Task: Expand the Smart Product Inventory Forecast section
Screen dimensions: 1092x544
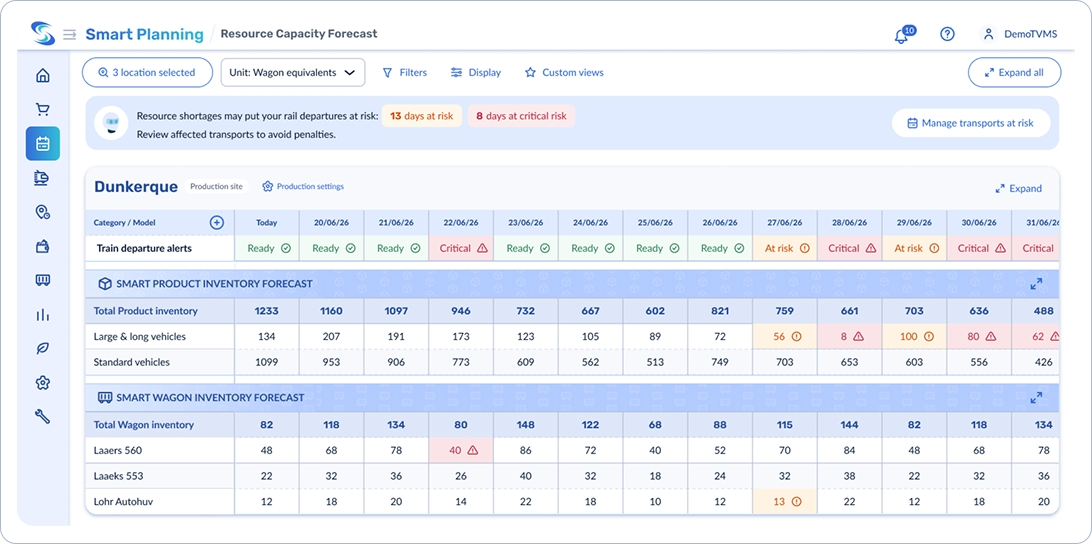Action: point(1036,283)
